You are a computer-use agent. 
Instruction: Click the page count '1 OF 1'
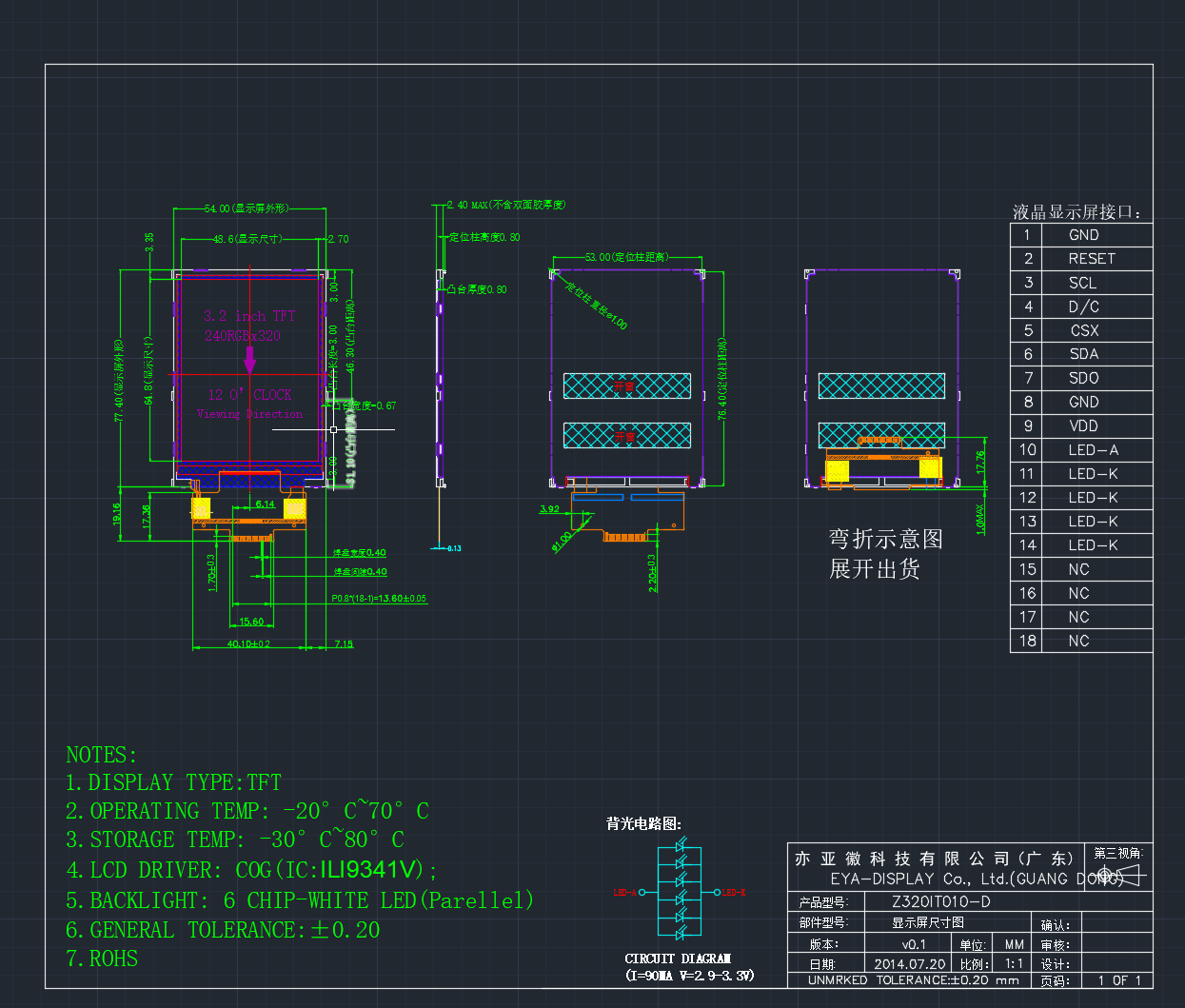tap(1119, 980)
